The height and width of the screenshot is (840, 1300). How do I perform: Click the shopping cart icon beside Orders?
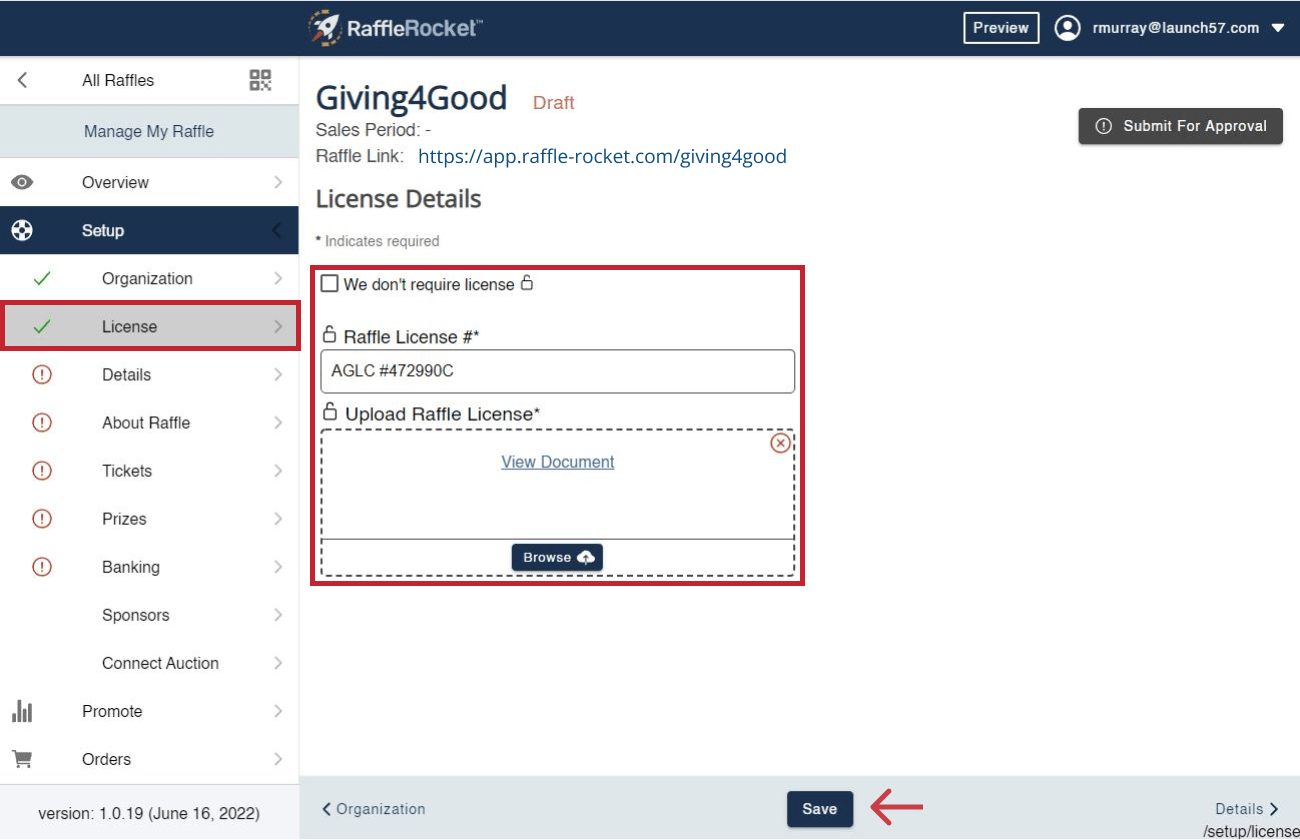tap(22, 759)
